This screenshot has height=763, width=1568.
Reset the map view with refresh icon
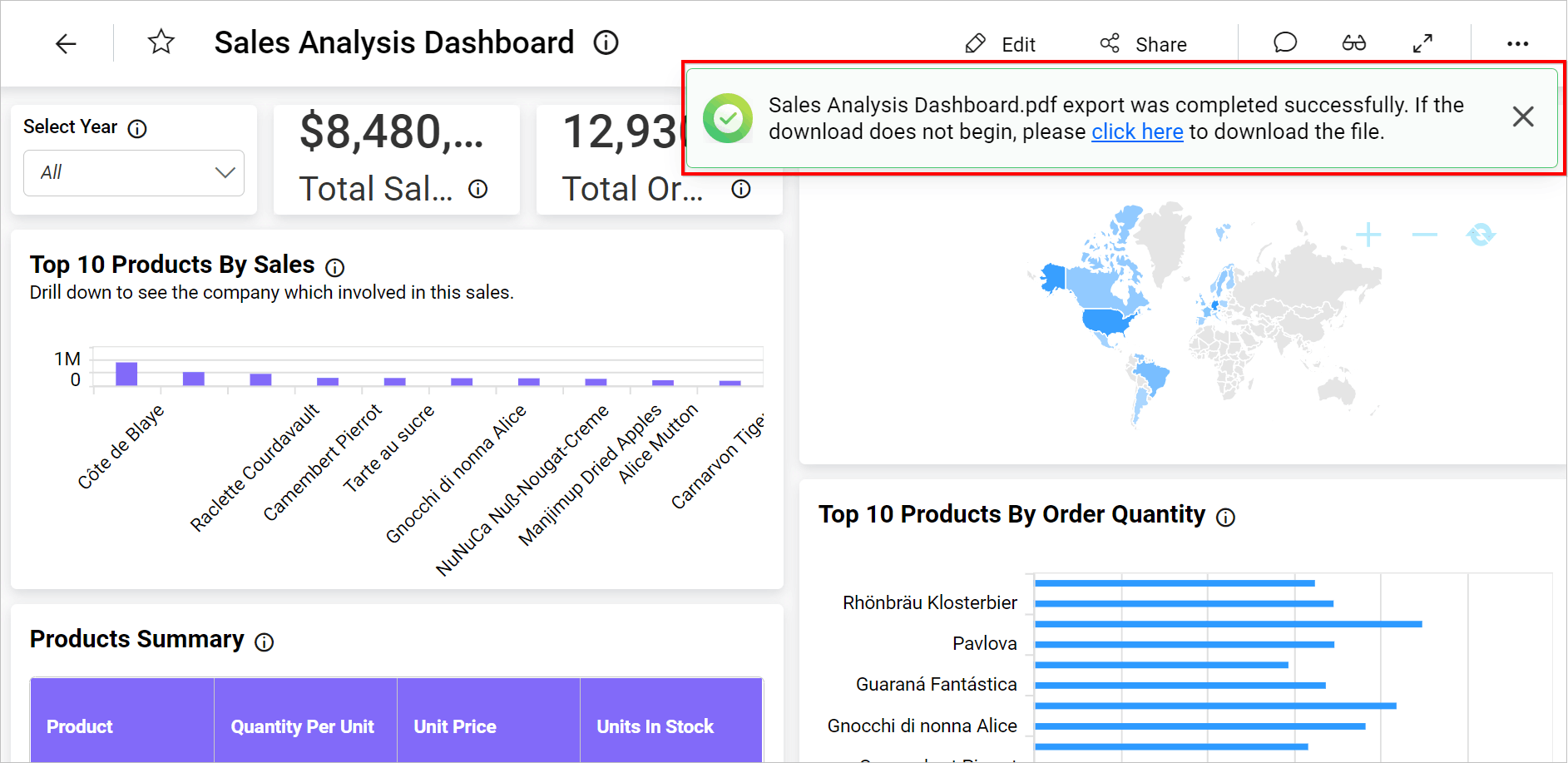1481,235
